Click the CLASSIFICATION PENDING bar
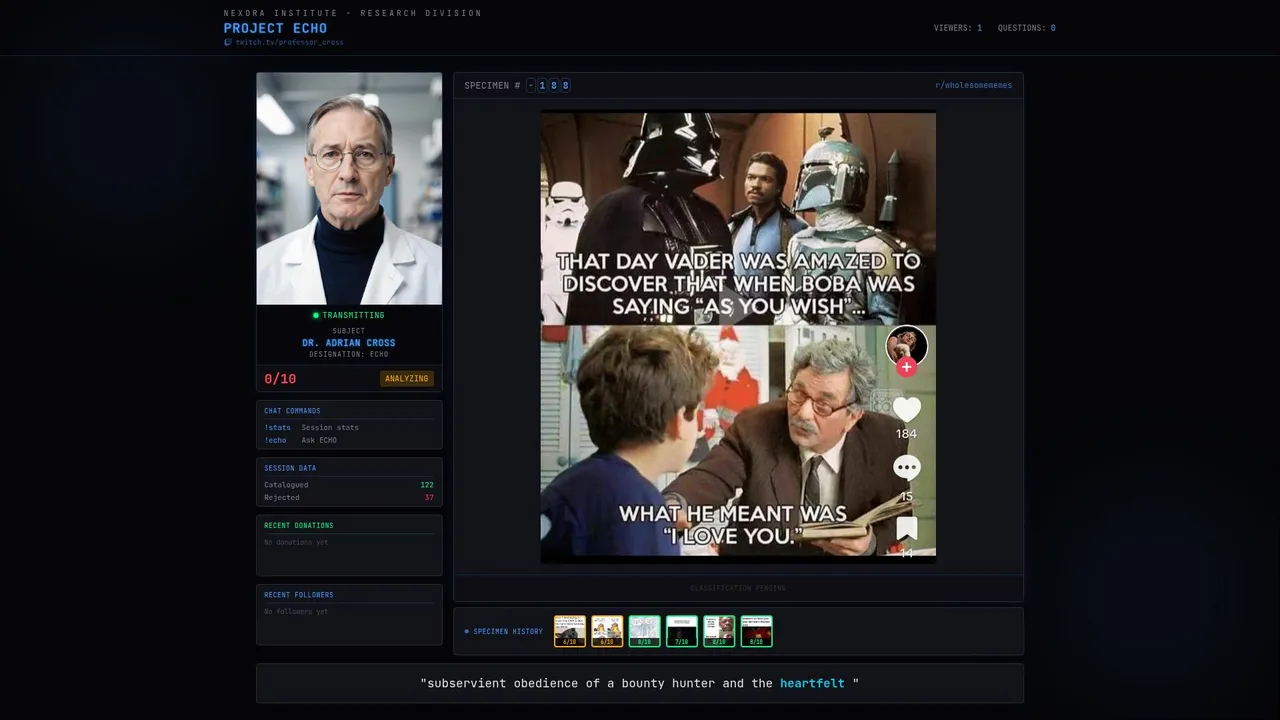 [738, 588]
